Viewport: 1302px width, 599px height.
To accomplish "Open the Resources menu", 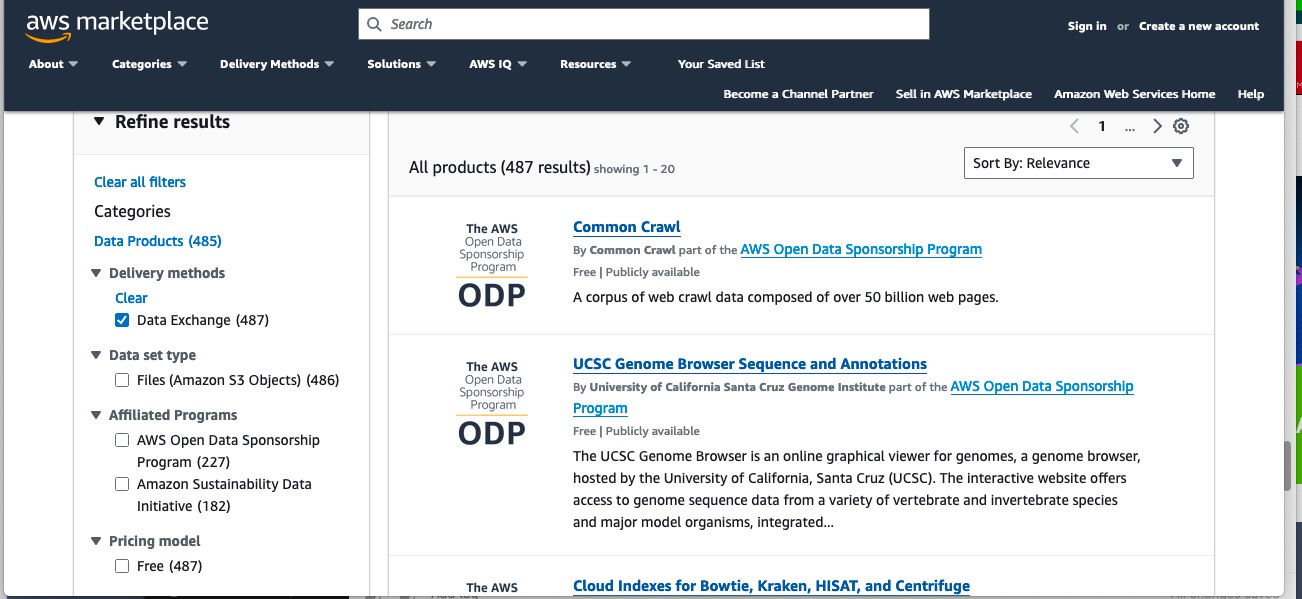I will 594,63.
